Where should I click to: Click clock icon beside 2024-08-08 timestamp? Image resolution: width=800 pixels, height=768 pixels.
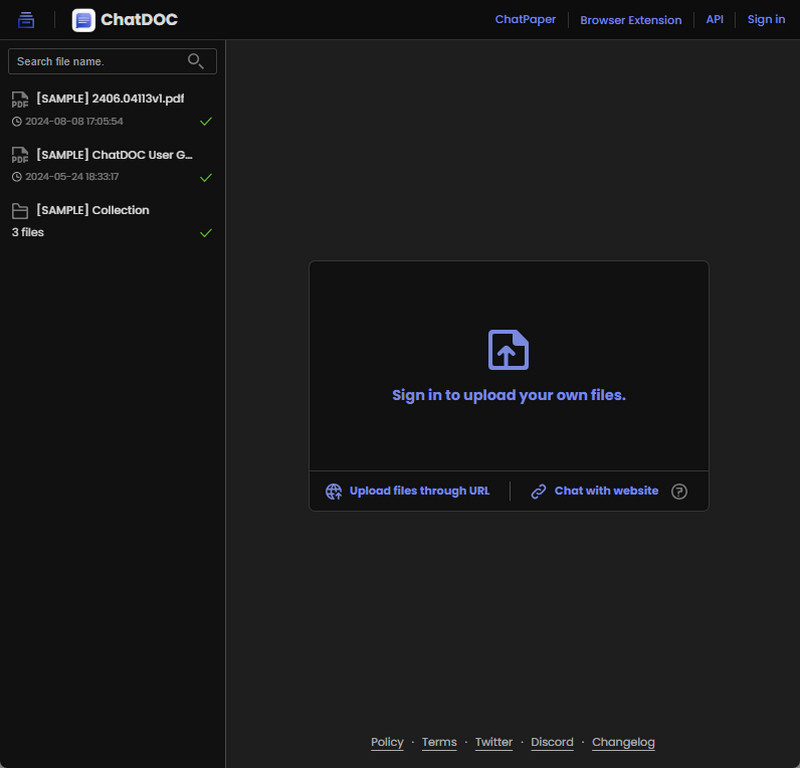click(17, 121)
